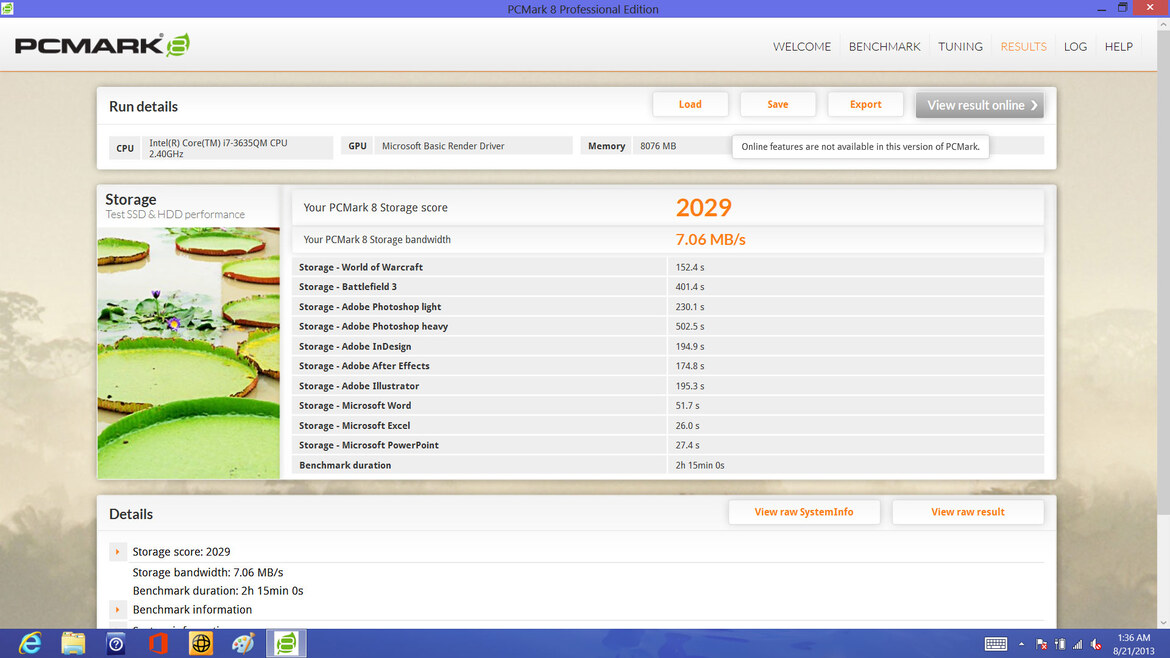Launch Microsoft Office from the taskbar
The height and width of the screenshot is (658, 1170).
pos(158,643)
